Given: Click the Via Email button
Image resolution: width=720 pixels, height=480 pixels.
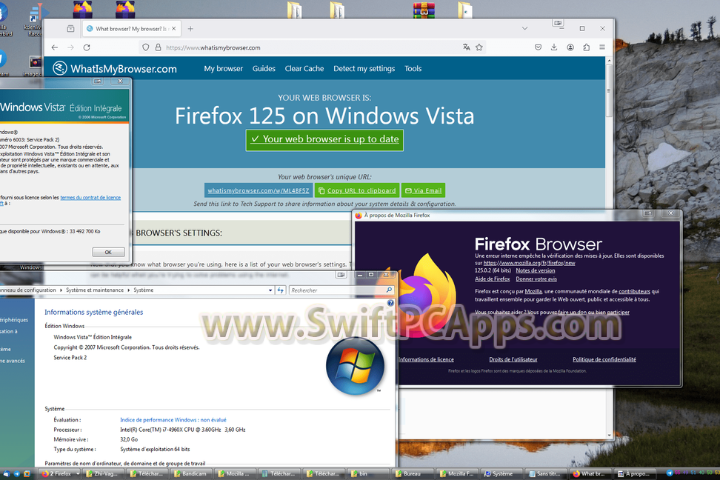Looking at the screenshot, I should pyautogui.click(x=423, y=190).
